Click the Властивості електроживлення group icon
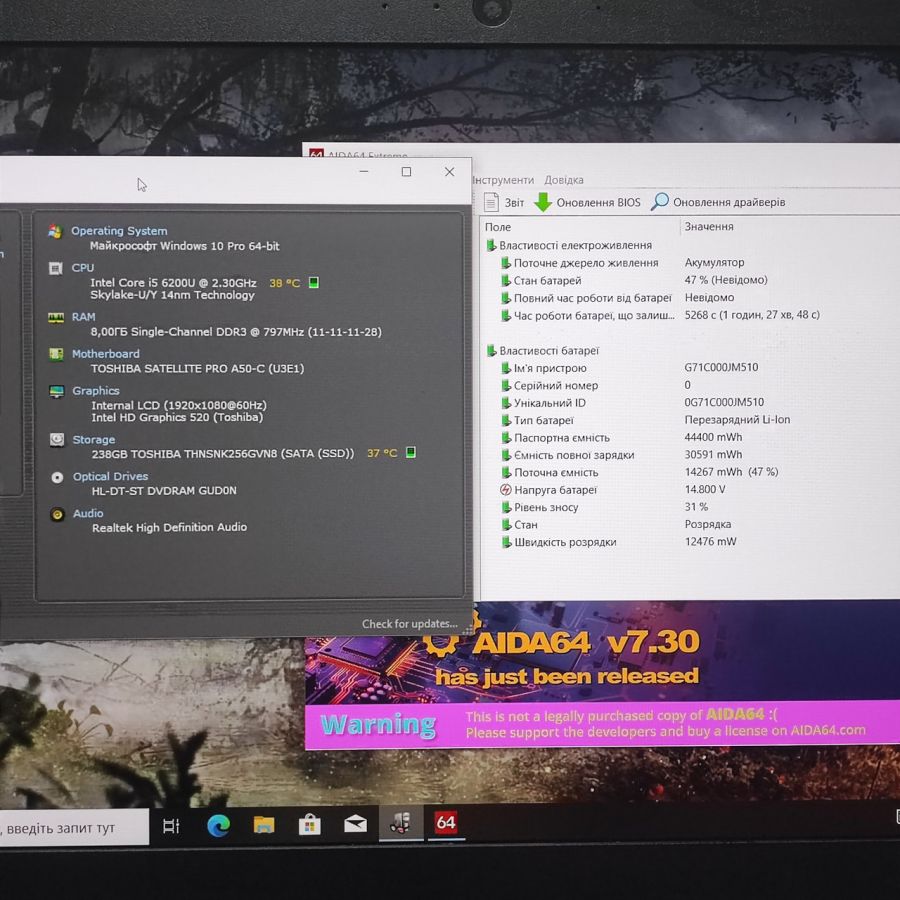The width and height of the screenshot is (900, 900). (491, 246)
